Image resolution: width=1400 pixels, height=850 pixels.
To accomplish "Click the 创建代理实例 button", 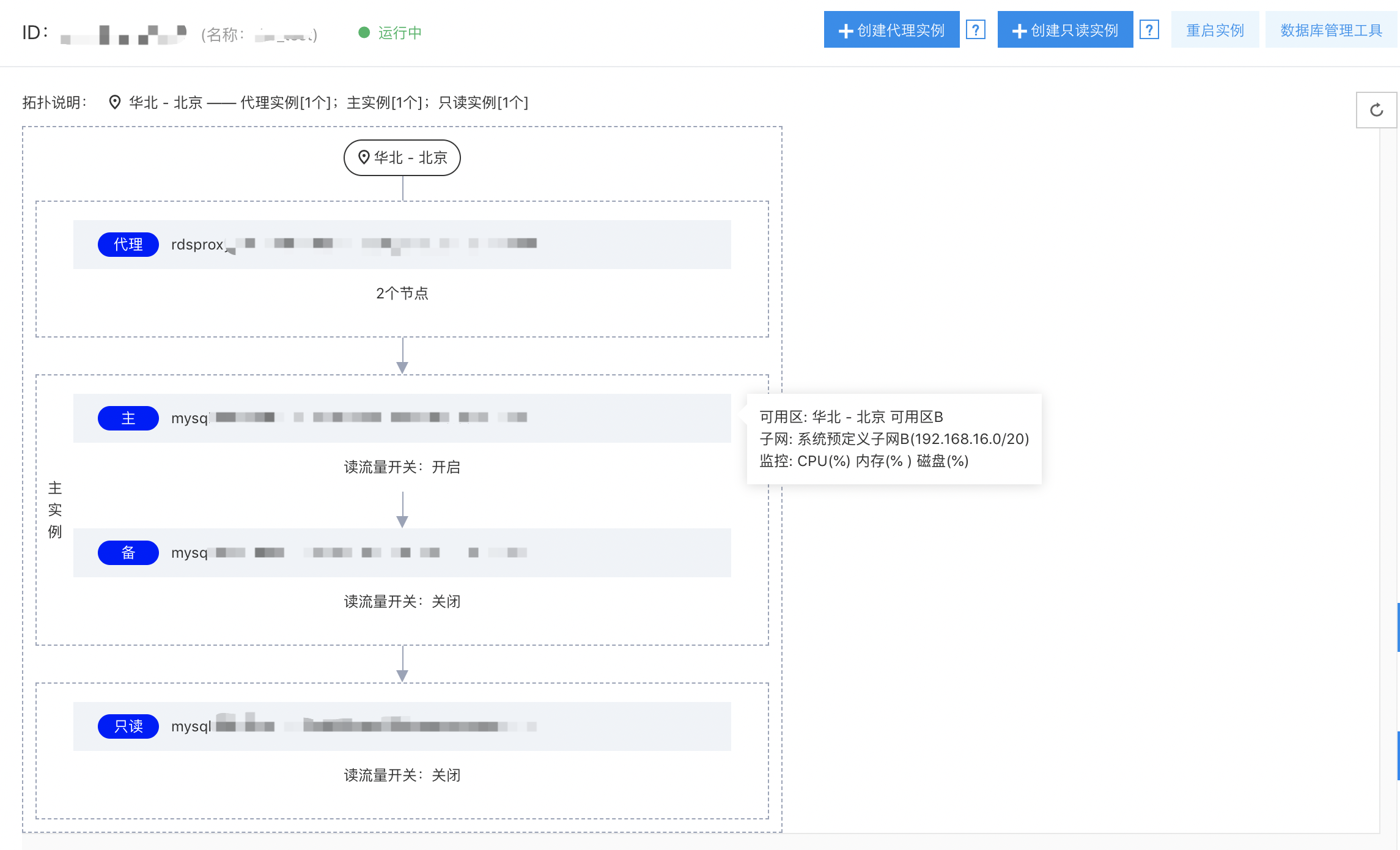I will pyautogui.click(x=891, y=29).
